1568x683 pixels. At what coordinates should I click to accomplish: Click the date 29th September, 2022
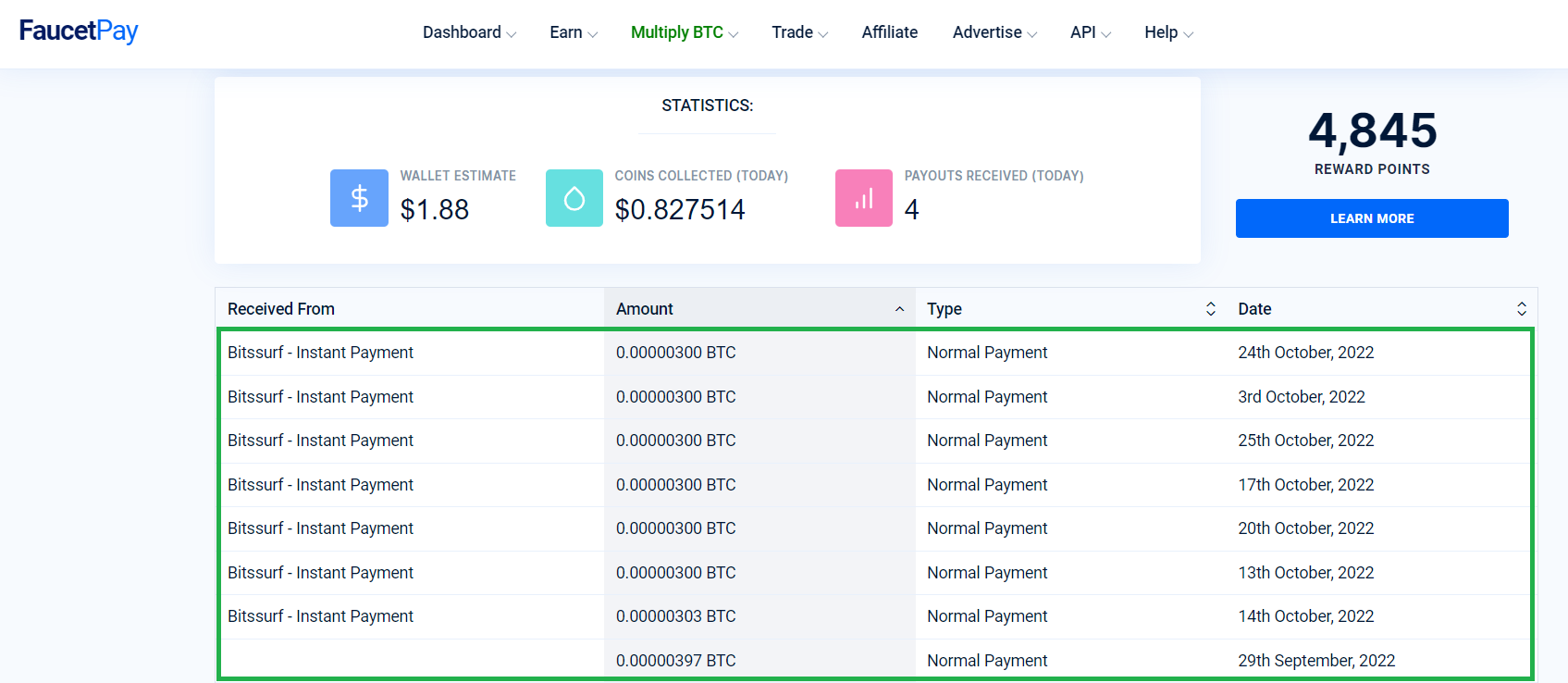click(1316, 661)
